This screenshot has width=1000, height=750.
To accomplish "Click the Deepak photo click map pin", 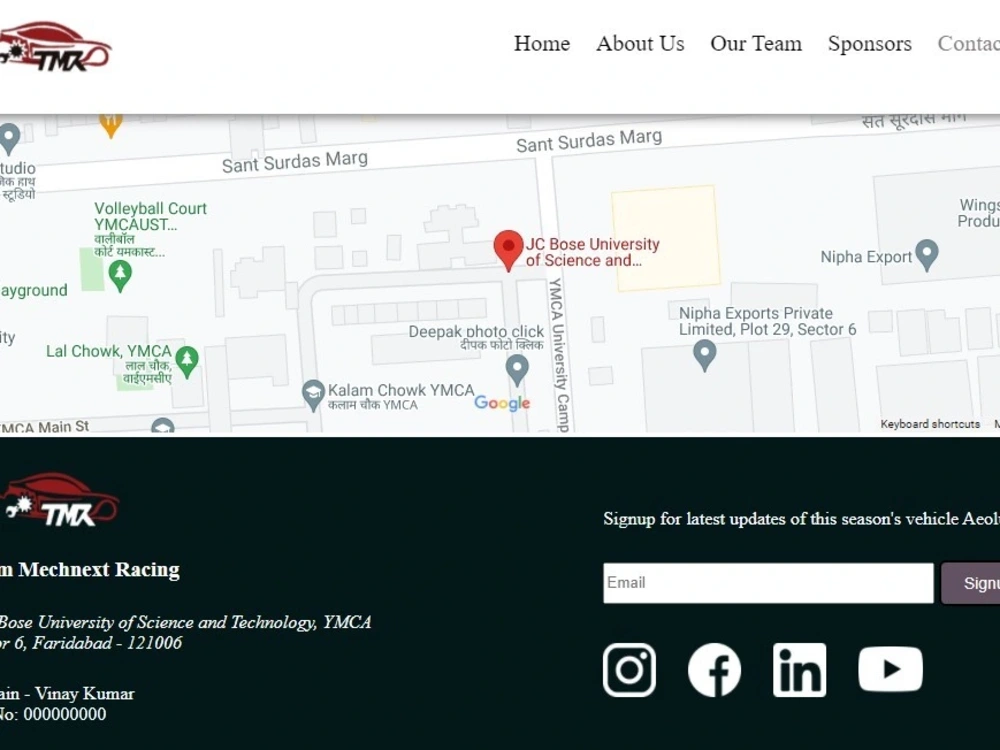I will pyautogui.click(x=517, y=371).
